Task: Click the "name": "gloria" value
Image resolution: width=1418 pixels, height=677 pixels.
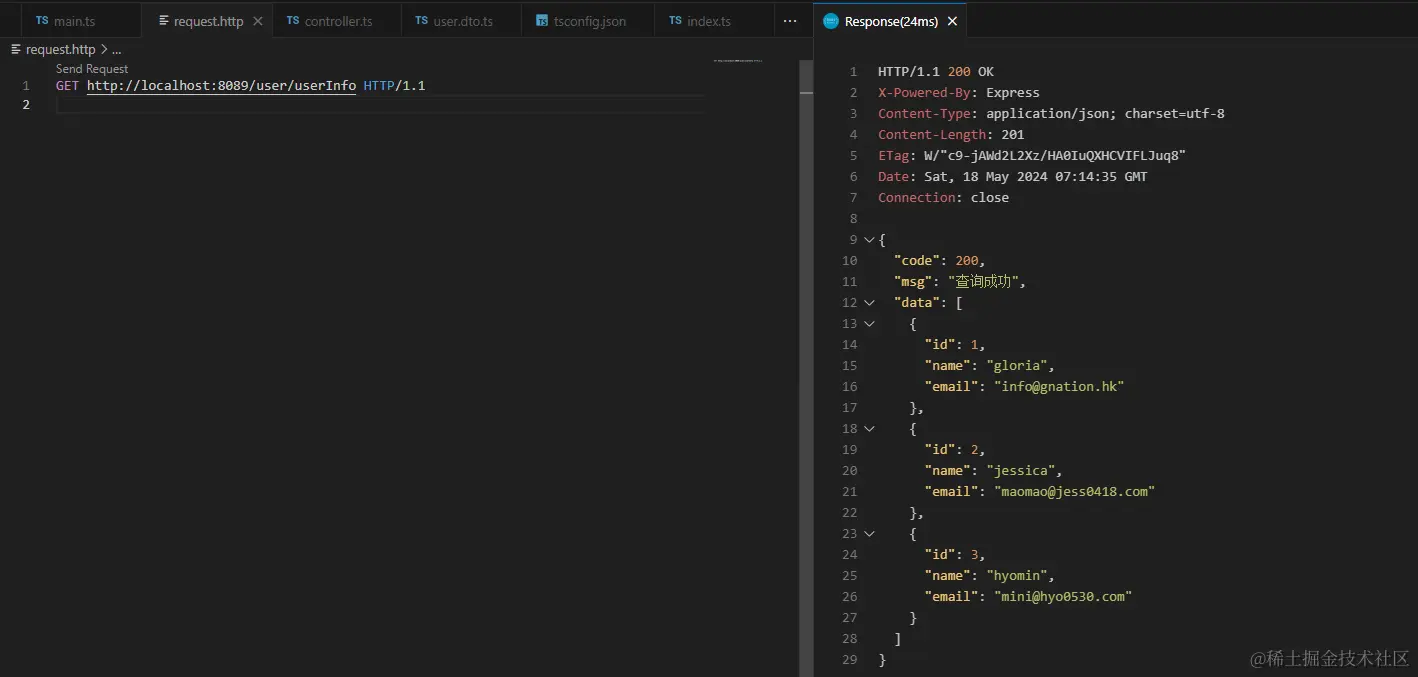Action: pyautogui.click(x=1019, y=366)
